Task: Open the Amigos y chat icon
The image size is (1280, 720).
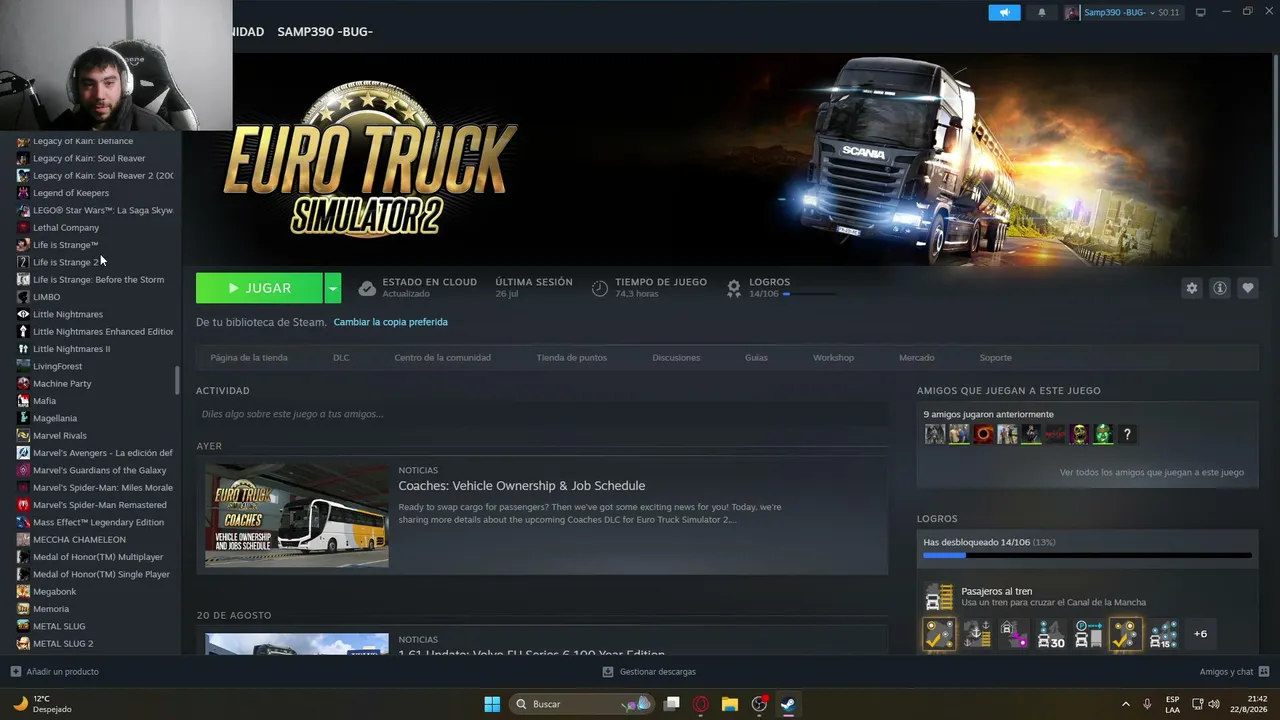Action: tap(1264, 672)
